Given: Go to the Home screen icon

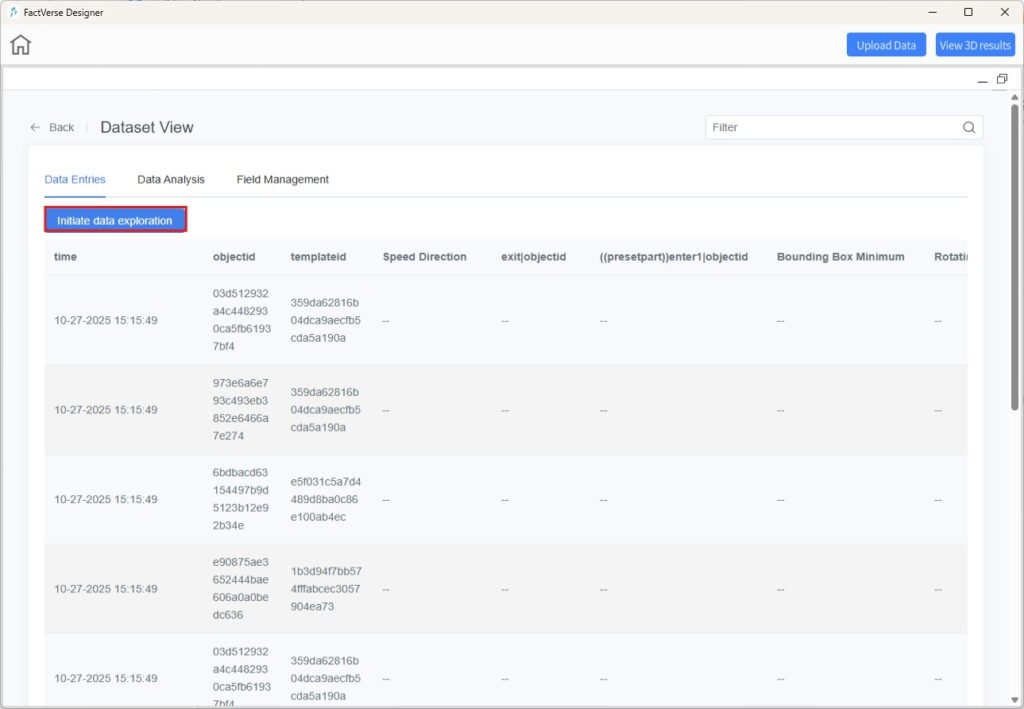Looking at the screenshot, I should tap(21, 45).
